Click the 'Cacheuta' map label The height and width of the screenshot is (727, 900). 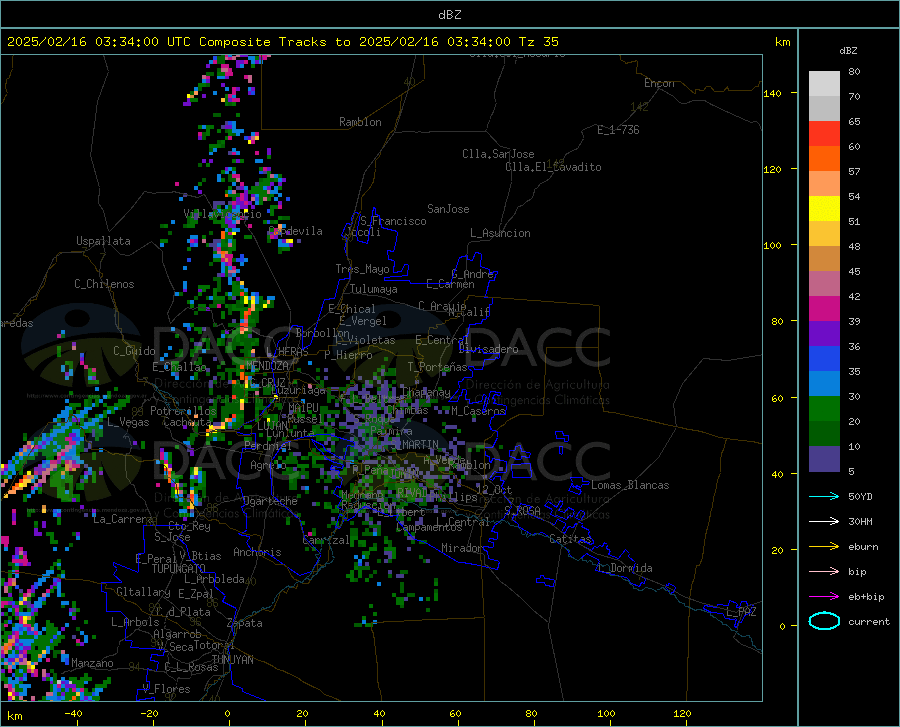pos(187,422)
